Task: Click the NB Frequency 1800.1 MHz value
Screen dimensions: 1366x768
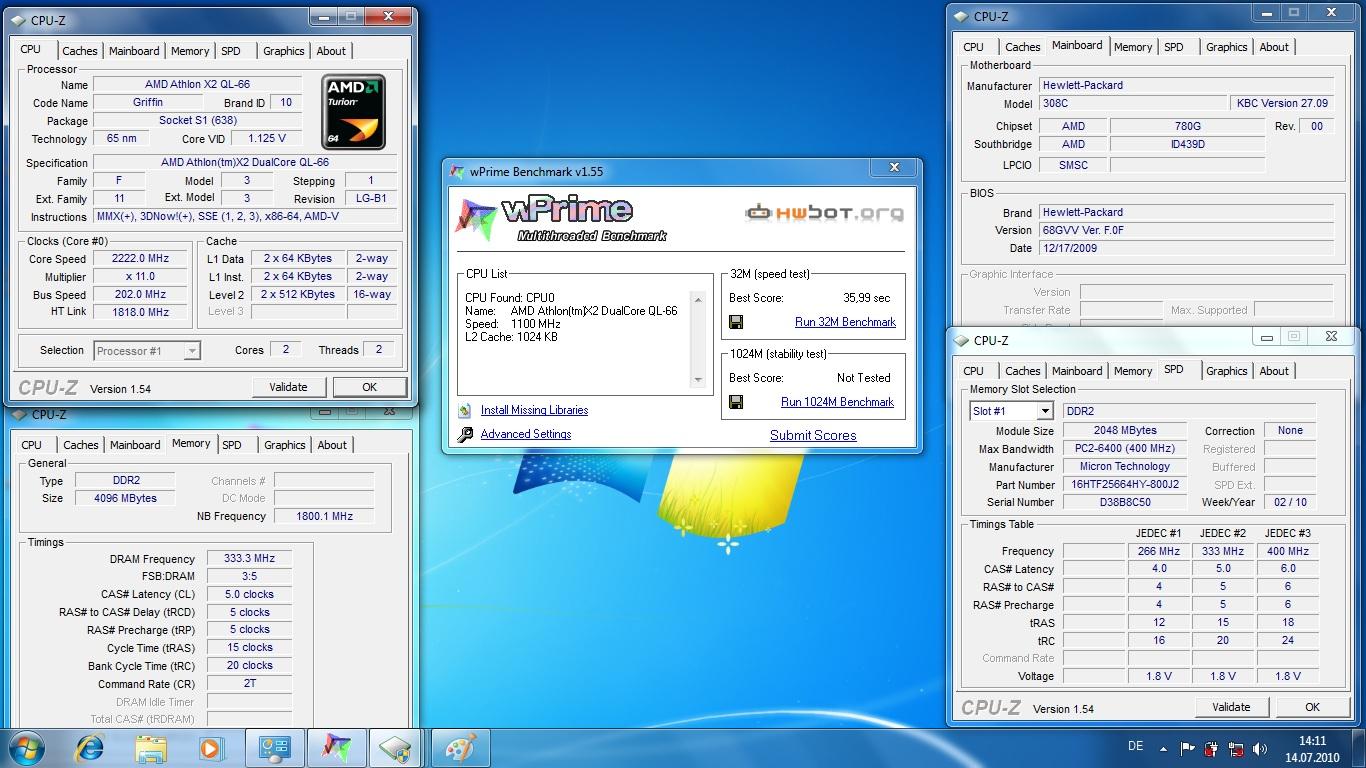Action: click(324, 516)
